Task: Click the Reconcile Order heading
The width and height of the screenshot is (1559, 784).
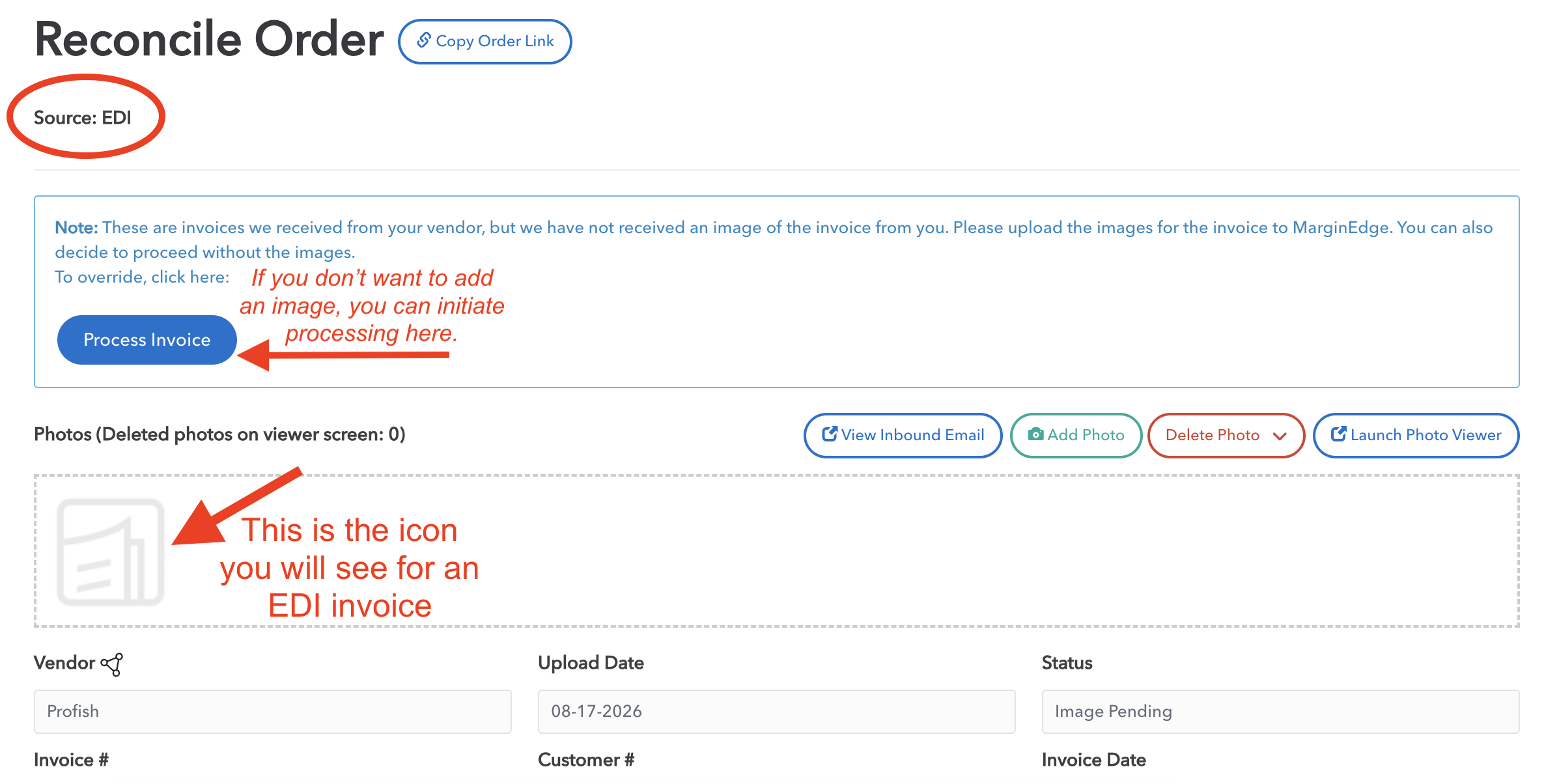Action: [209, 39]
